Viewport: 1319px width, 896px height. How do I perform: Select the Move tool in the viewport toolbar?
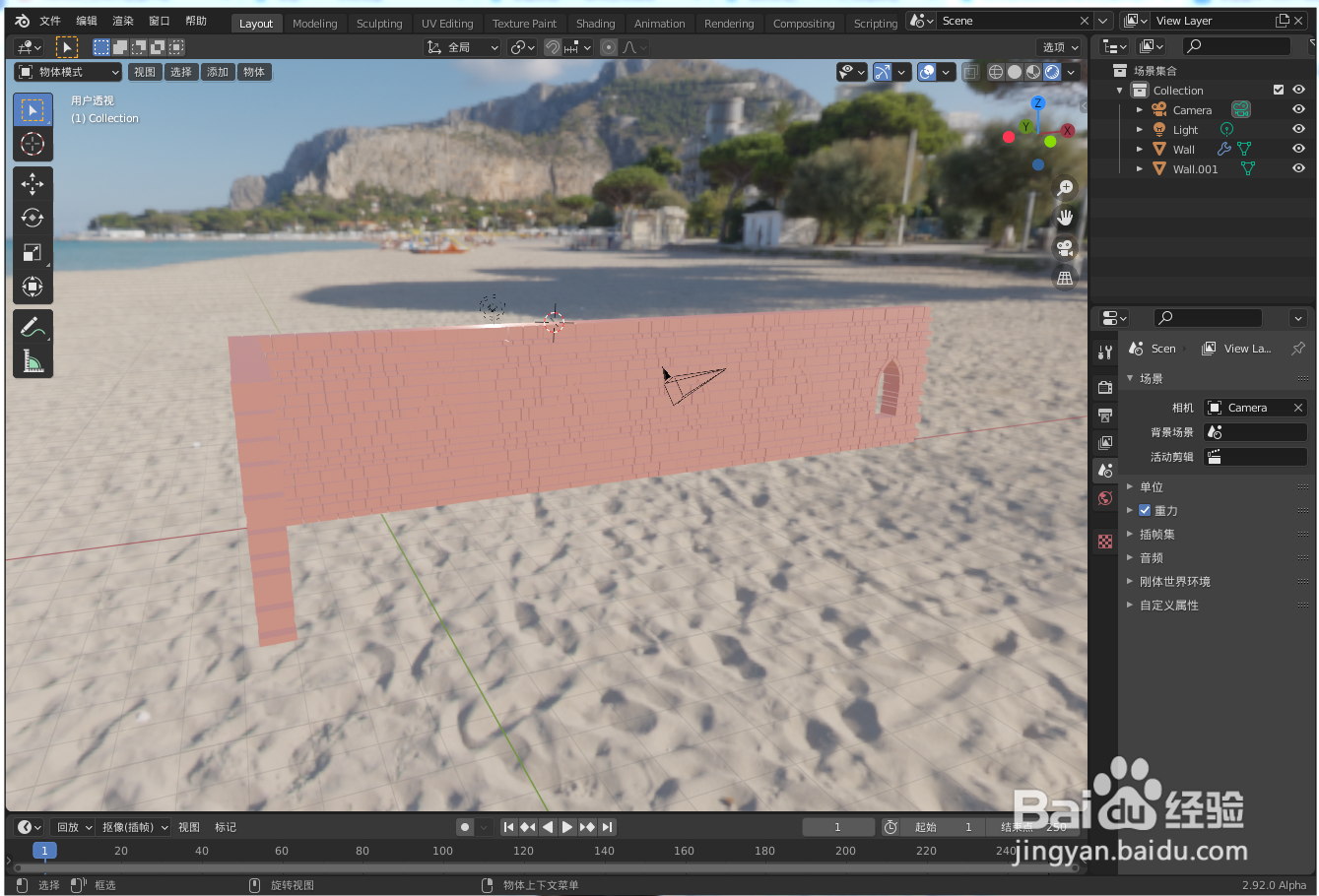tap(33, 183)
